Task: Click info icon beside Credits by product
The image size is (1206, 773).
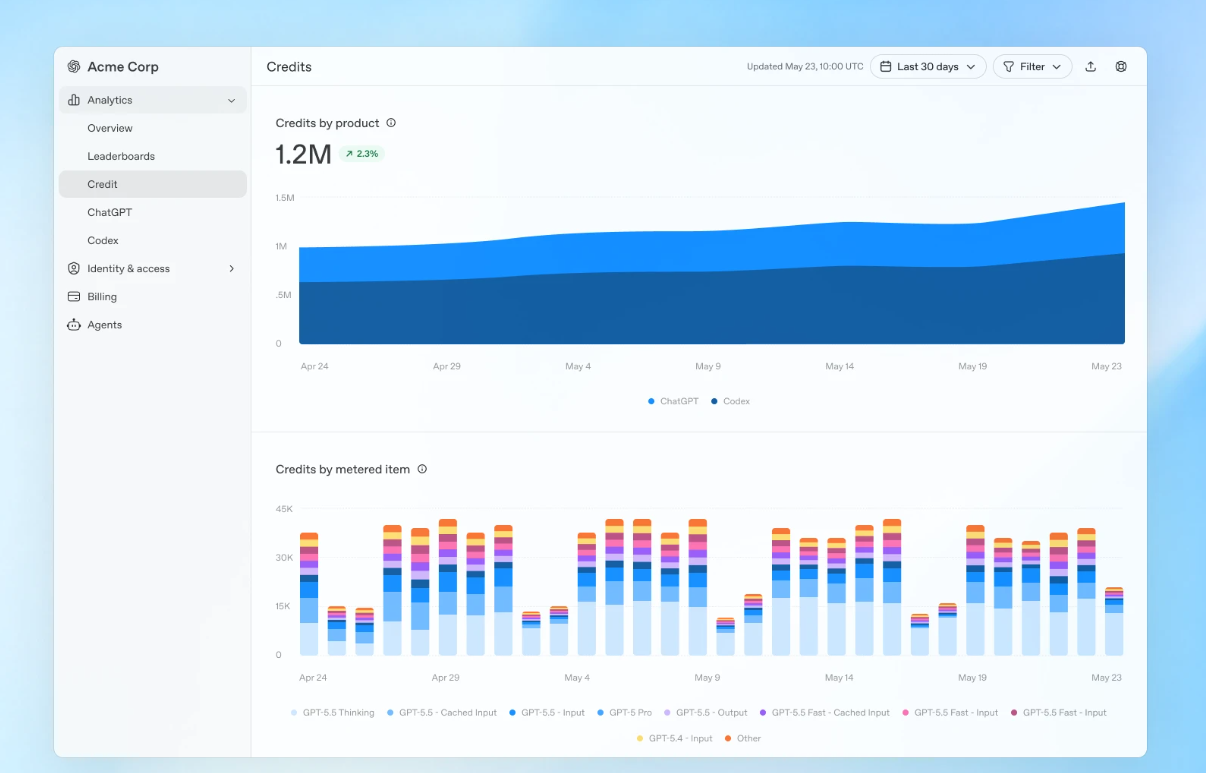Action: [391, 123]
